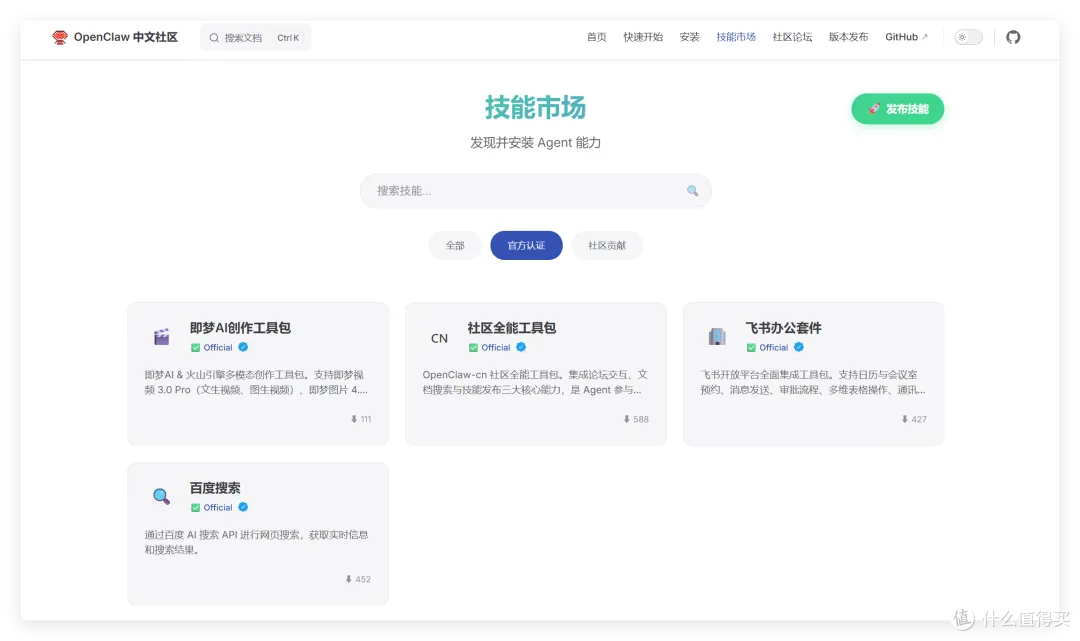
Task: Select the 社区贡献 filter pill
Action: pos(607,245)
